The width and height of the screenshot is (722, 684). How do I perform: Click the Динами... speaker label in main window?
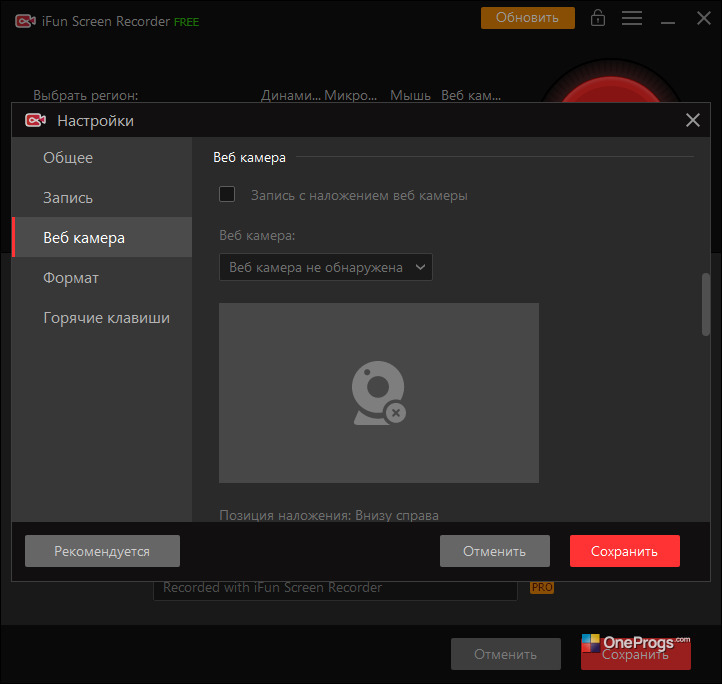291,95
